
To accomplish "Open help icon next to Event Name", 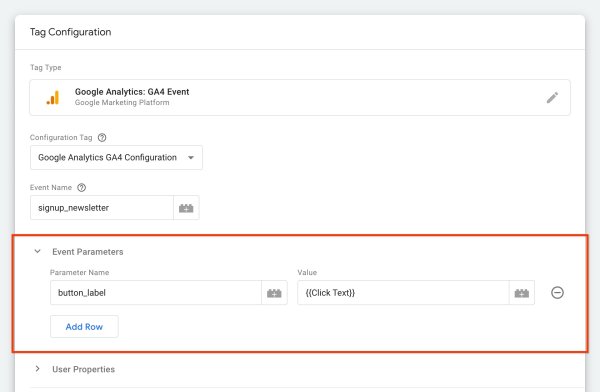I will 82,188.
